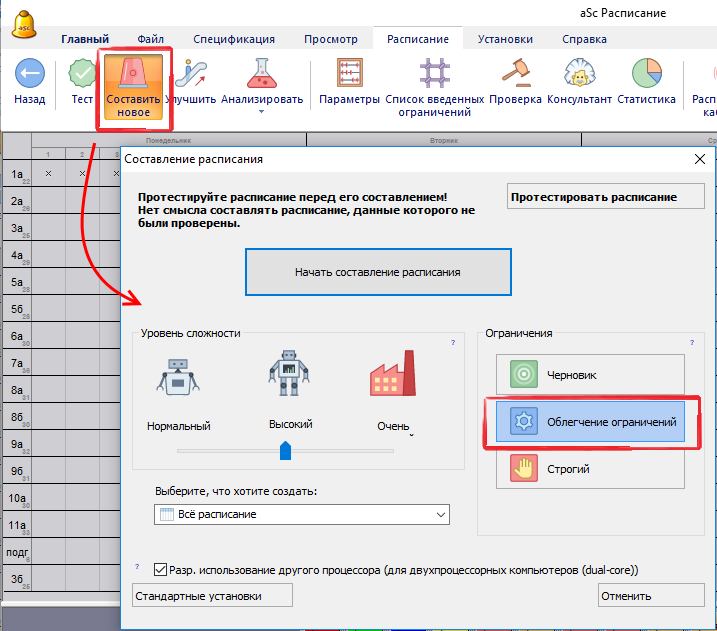Image resolution: width=717 pixels, height=631 pixels.
Task: Toggle the dual-core processor checkbox
Action: pos(161,569)
